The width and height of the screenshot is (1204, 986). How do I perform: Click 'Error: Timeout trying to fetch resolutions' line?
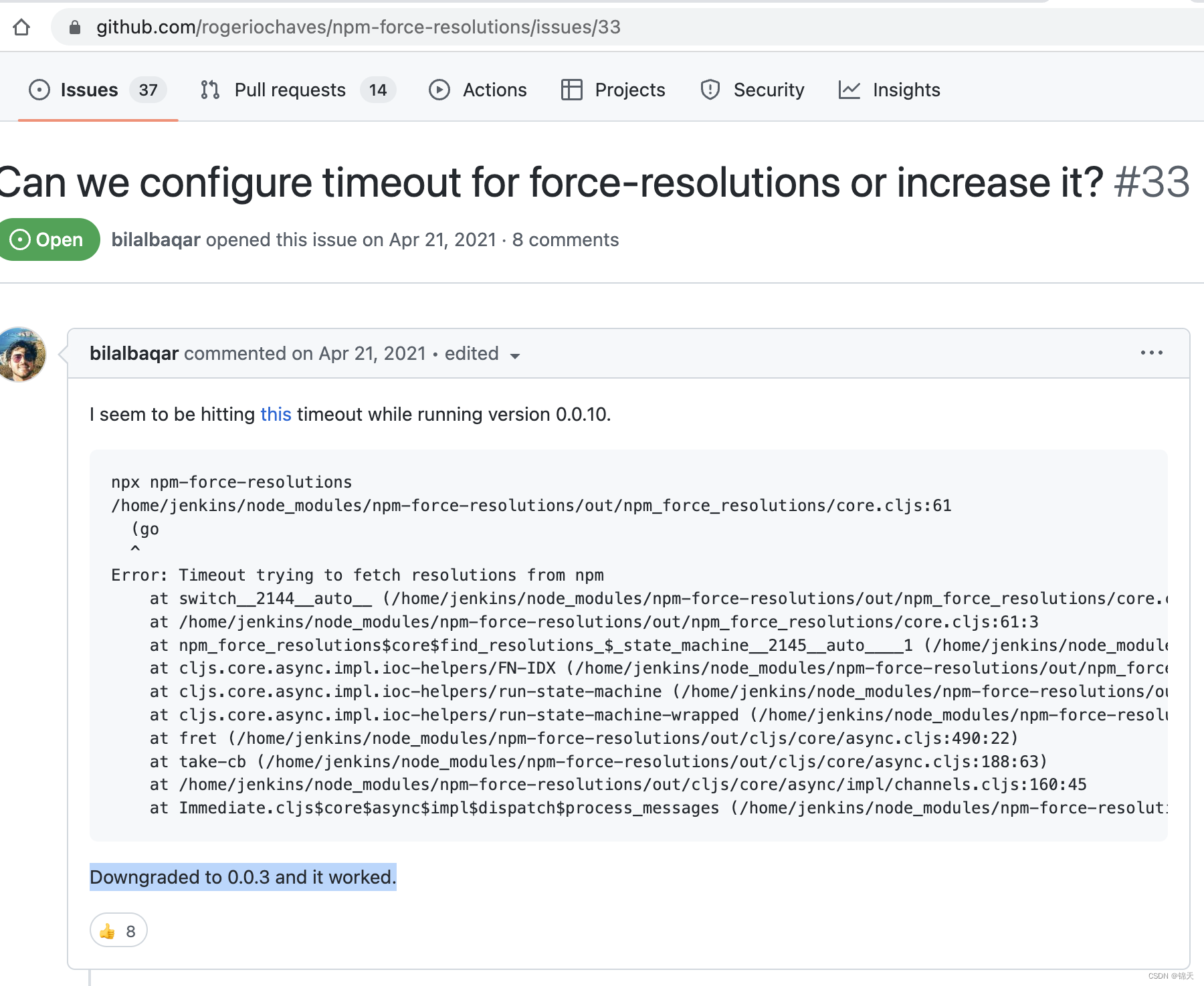coord(357,575)
